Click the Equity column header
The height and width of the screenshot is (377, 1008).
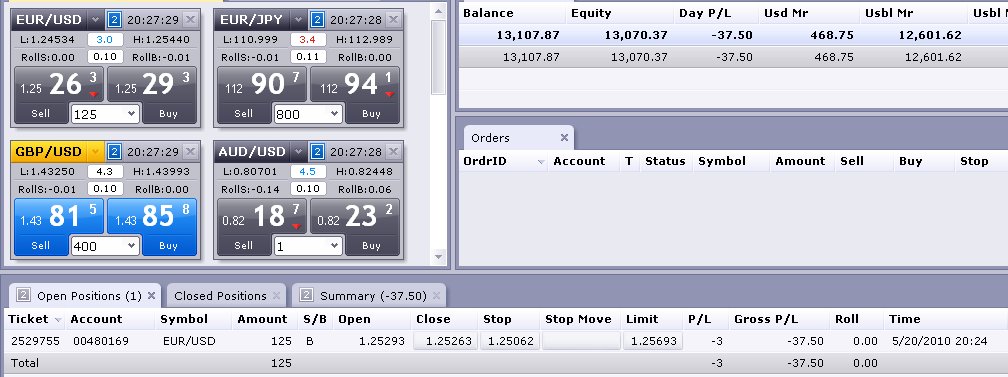(591, 13)
